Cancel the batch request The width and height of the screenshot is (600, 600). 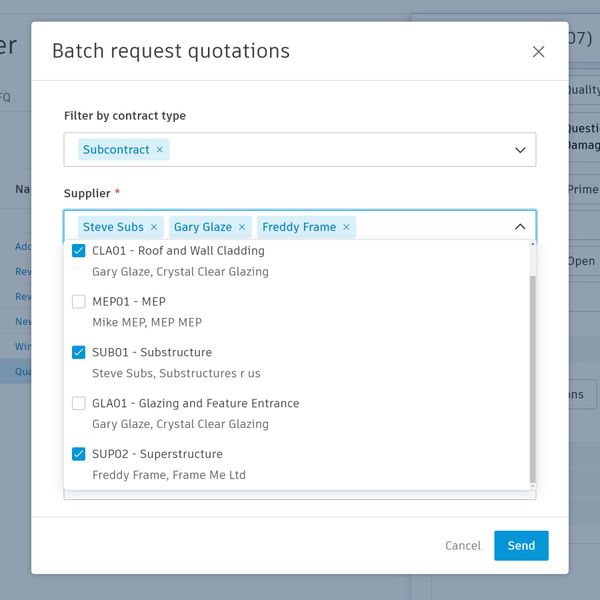[462, 546]
